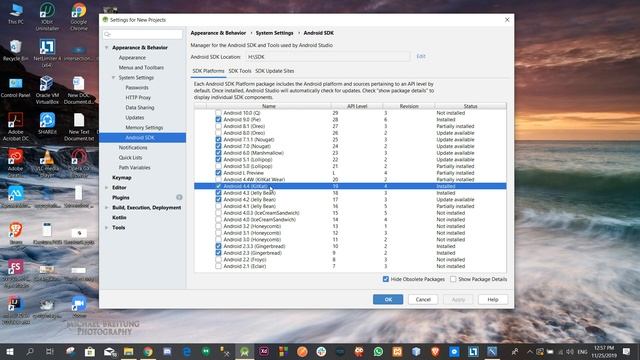Select Notifications in settings tree

click(133, 148)
